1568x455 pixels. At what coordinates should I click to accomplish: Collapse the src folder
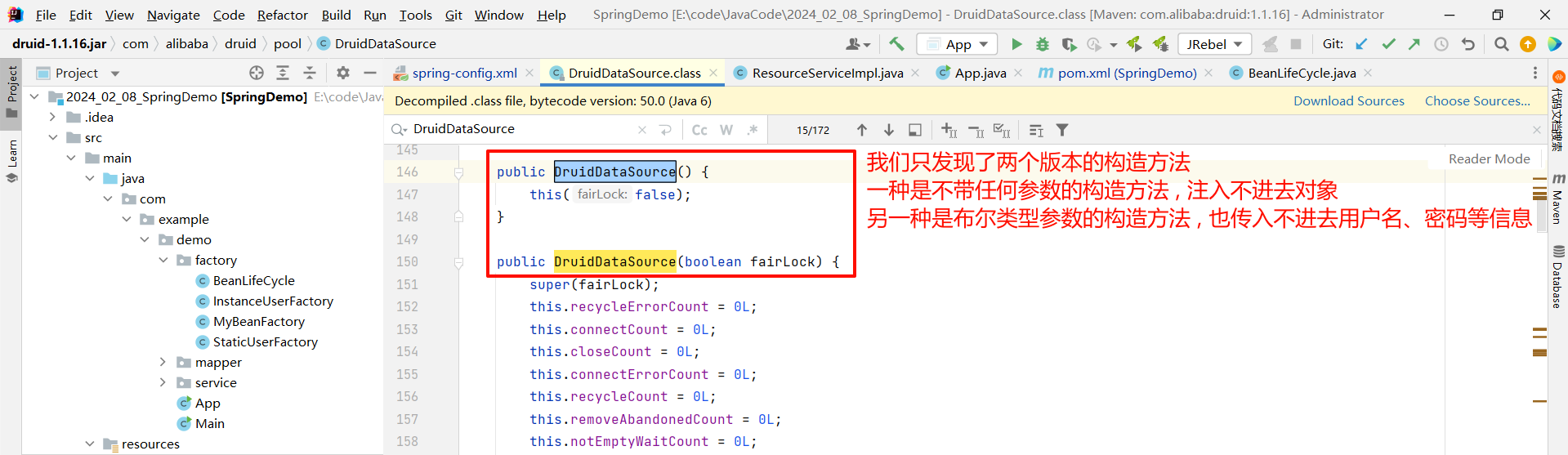coord(53,137)
